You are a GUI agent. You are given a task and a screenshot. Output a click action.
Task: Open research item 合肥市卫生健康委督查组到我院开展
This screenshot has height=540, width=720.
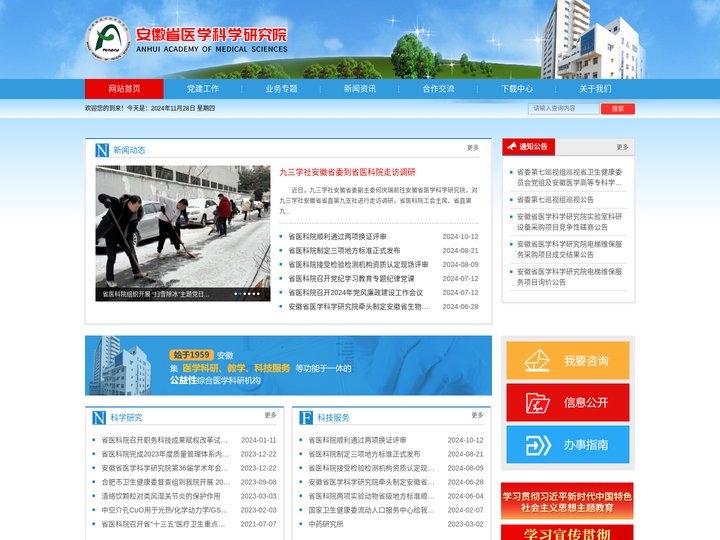coord(166,482)
